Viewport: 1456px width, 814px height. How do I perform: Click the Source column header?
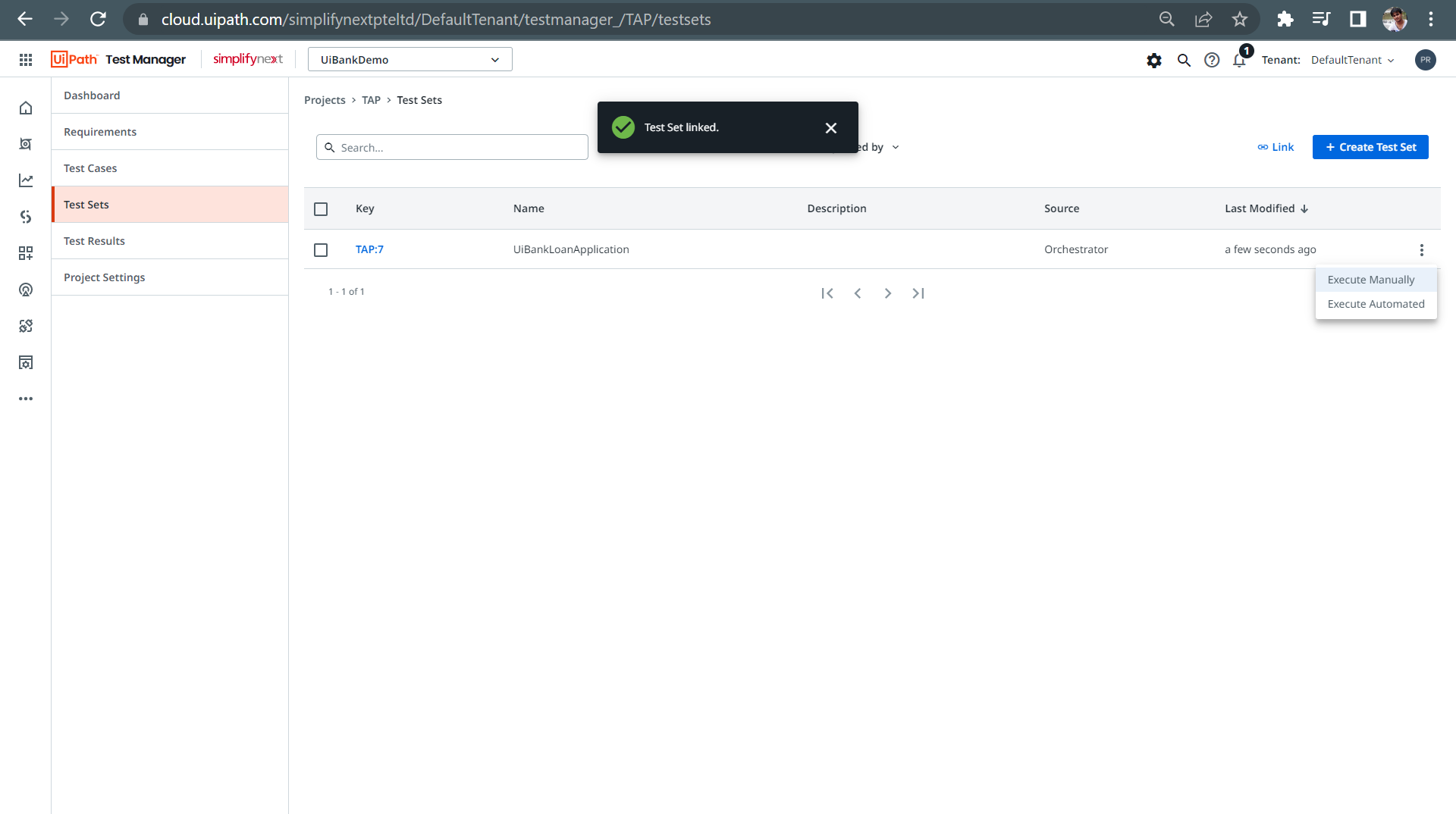point(1062,208)
